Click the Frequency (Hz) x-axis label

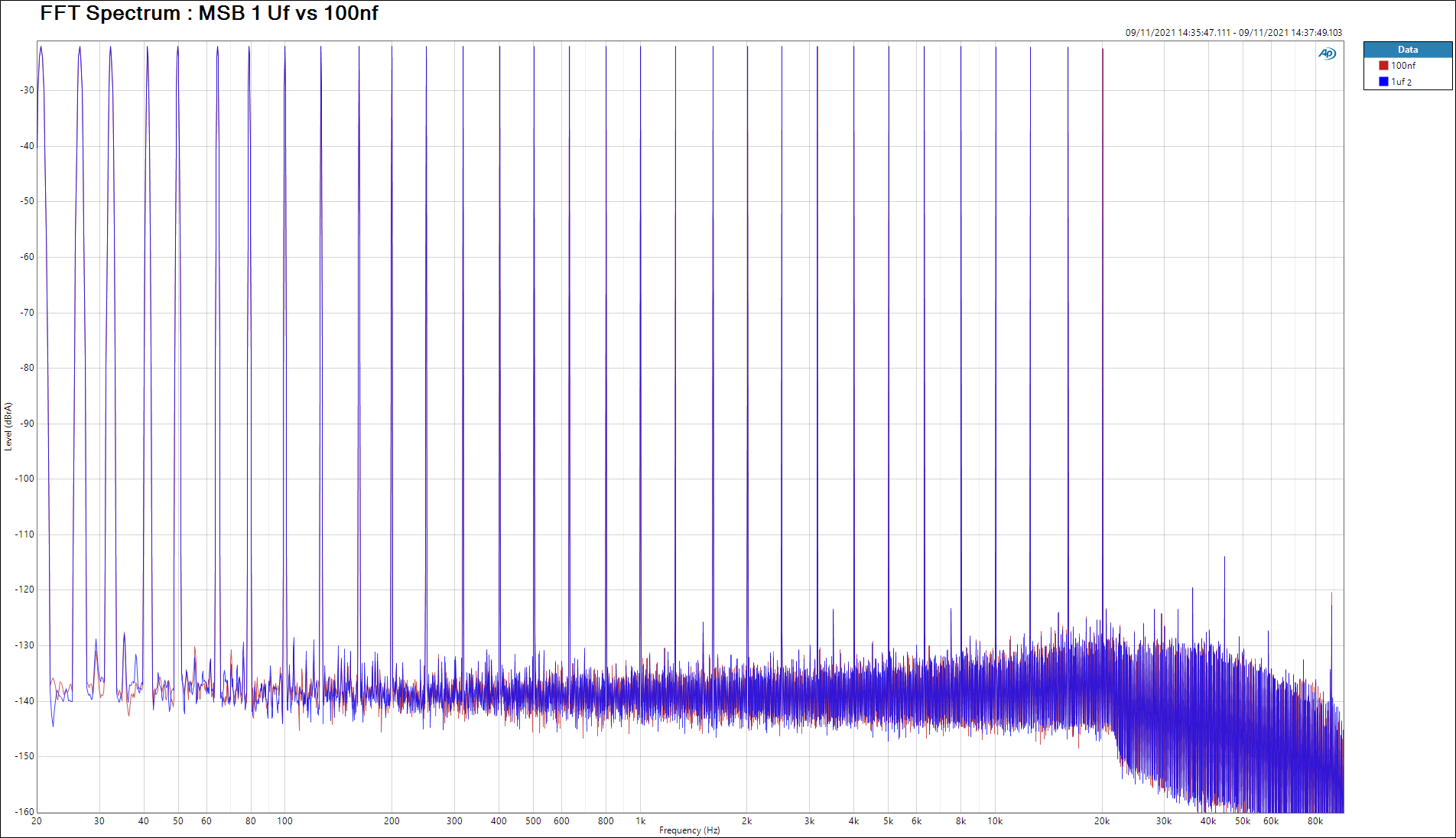click(x=689, y=830)
